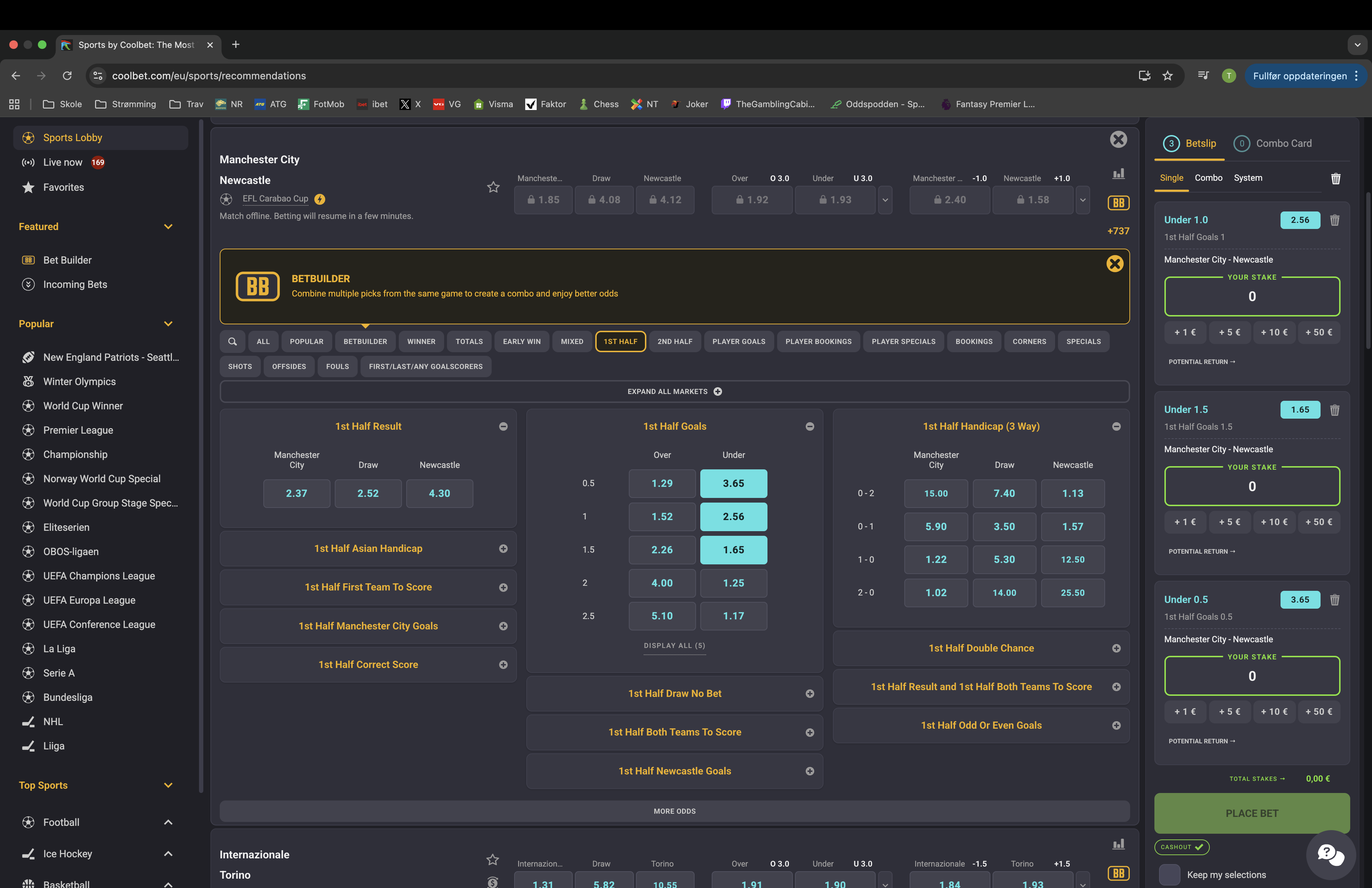Click the Under 1.5 stake input field
1372x888 pixels.
1252,487
